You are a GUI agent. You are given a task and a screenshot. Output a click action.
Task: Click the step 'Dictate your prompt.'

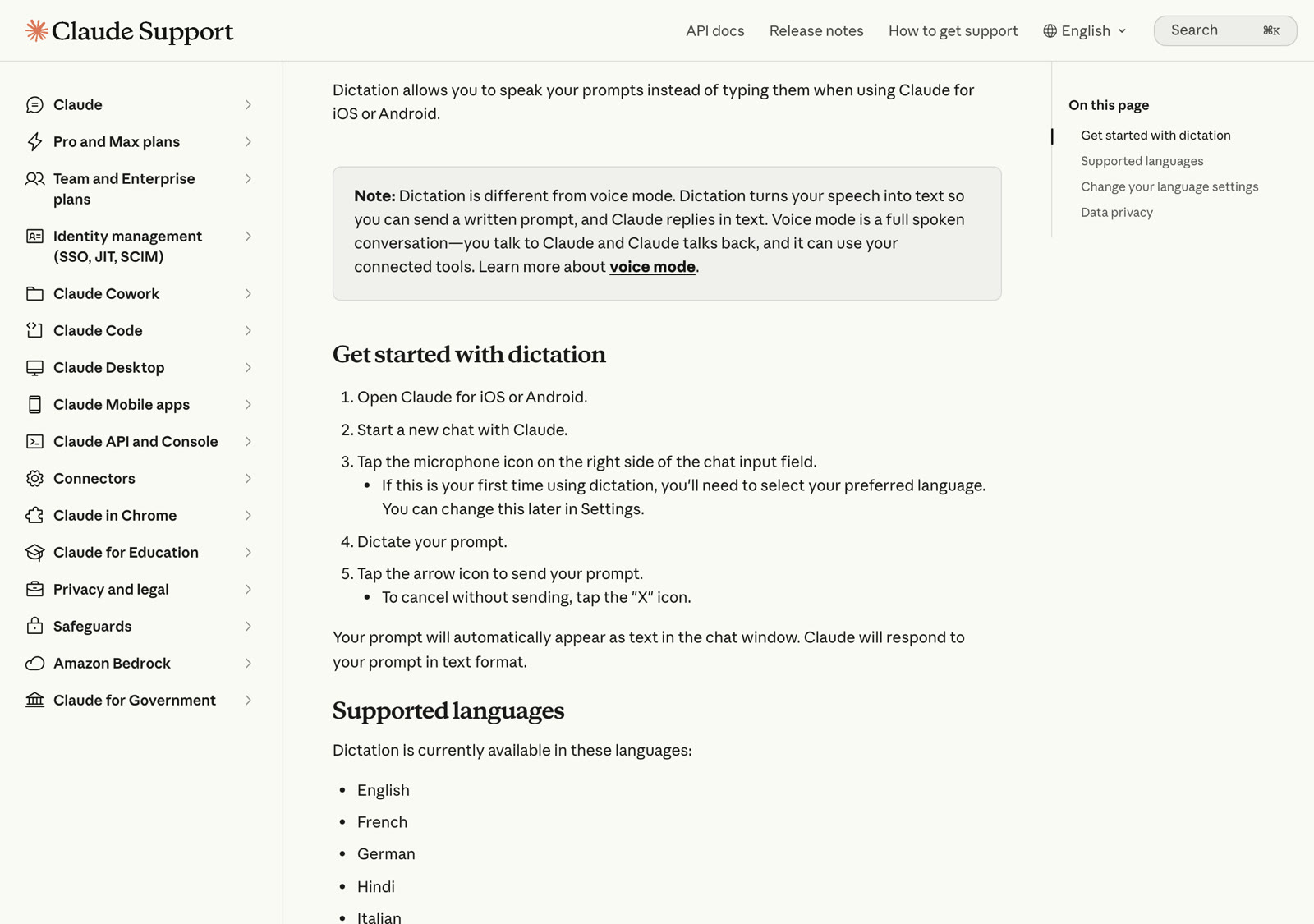click(x=432, y=541)
